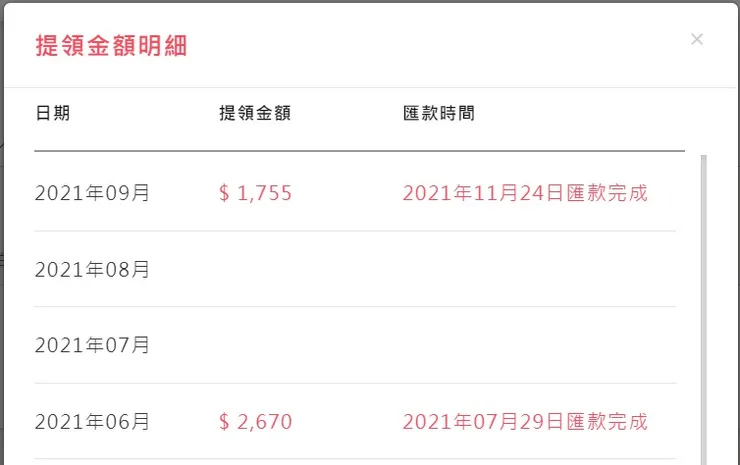Viewport: 740px width, 465px height.
Task: Select the 2021年06月 date cell
Action: click(92, 422)
